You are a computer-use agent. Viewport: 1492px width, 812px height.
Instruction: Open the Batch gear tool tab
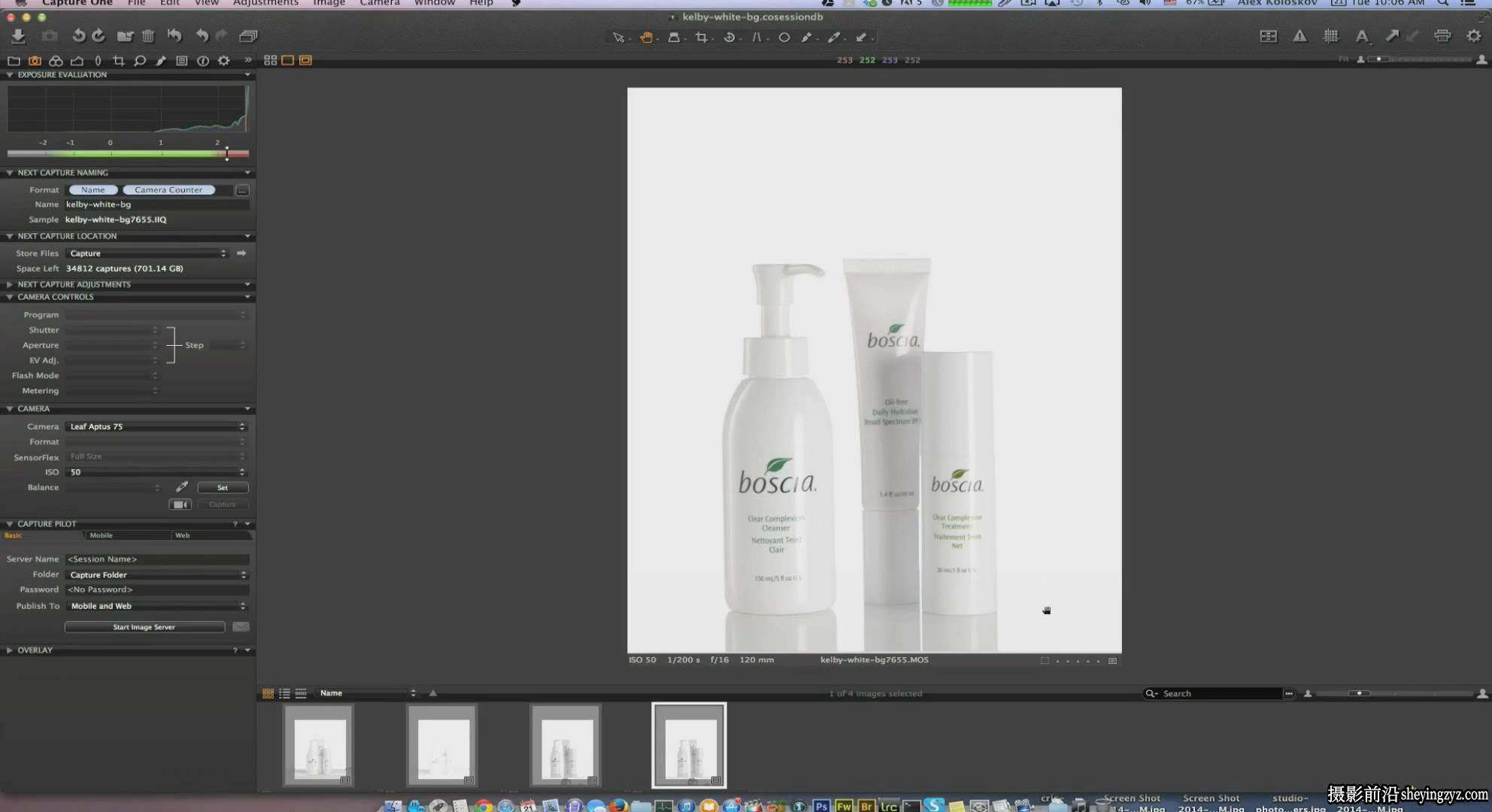point(224,61)
